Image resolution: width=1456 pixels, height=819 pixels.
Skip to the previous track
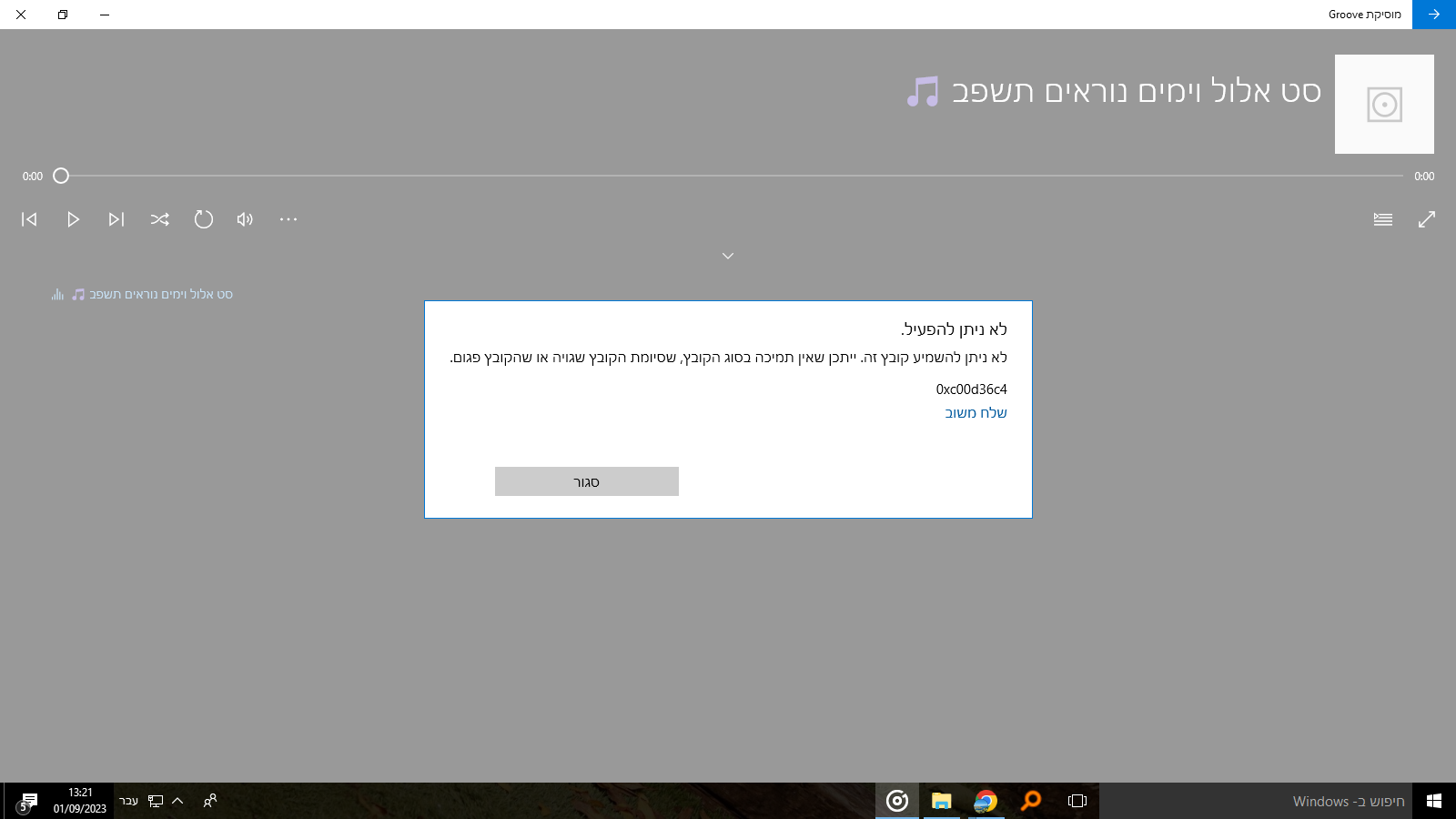28,219
